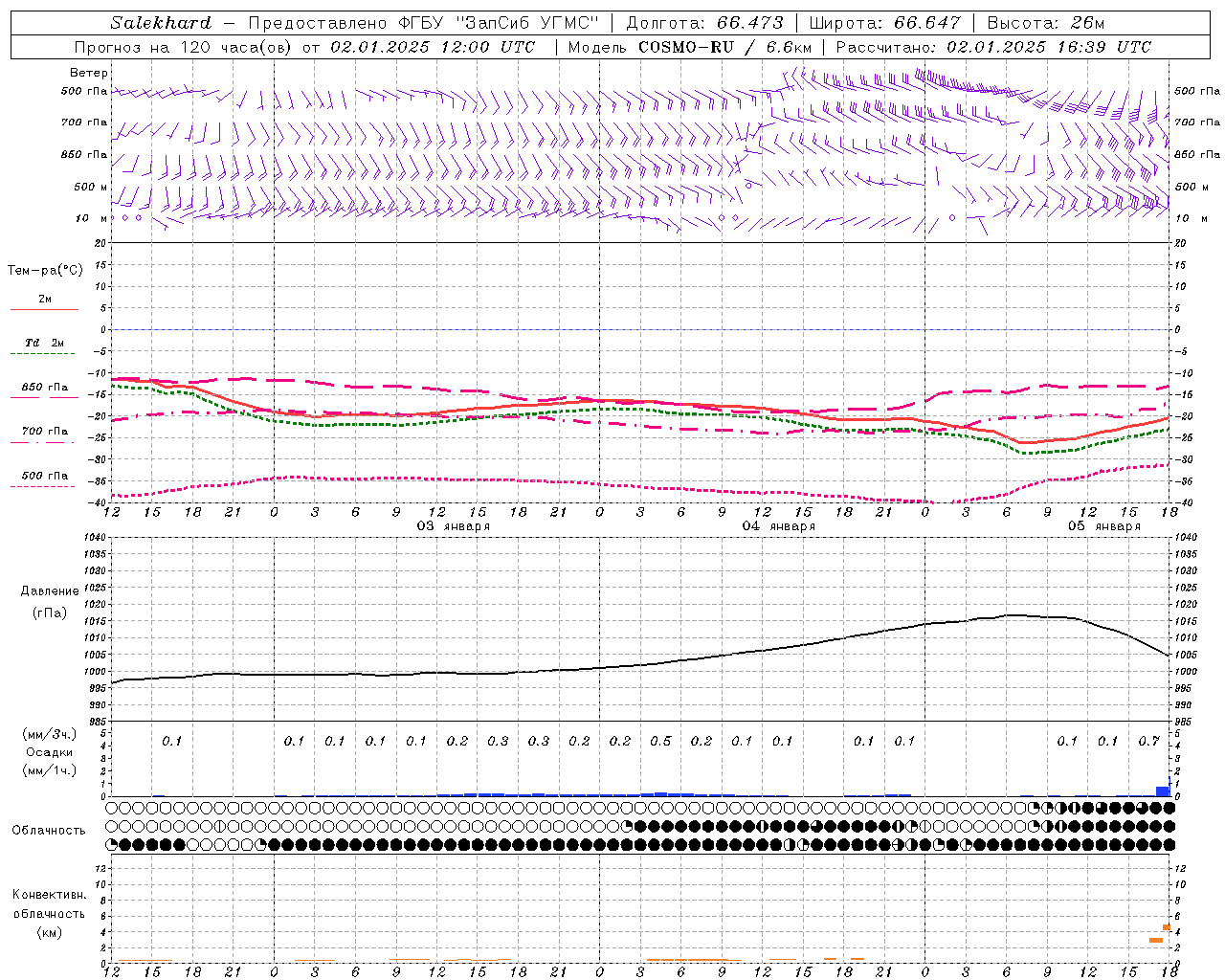Click the 0.7 precipitation value
The image size is (1225, 980).
pos(1148,742)
